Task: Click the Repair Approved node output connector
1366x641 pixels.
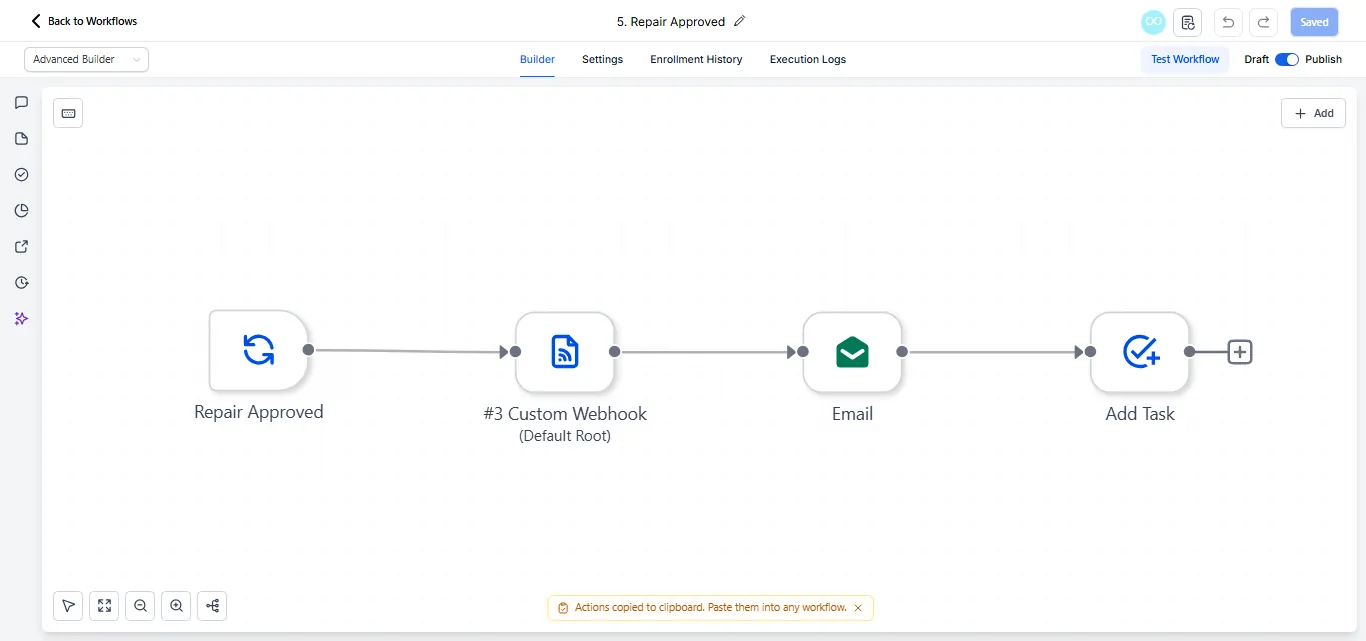Action: point(308,350)
